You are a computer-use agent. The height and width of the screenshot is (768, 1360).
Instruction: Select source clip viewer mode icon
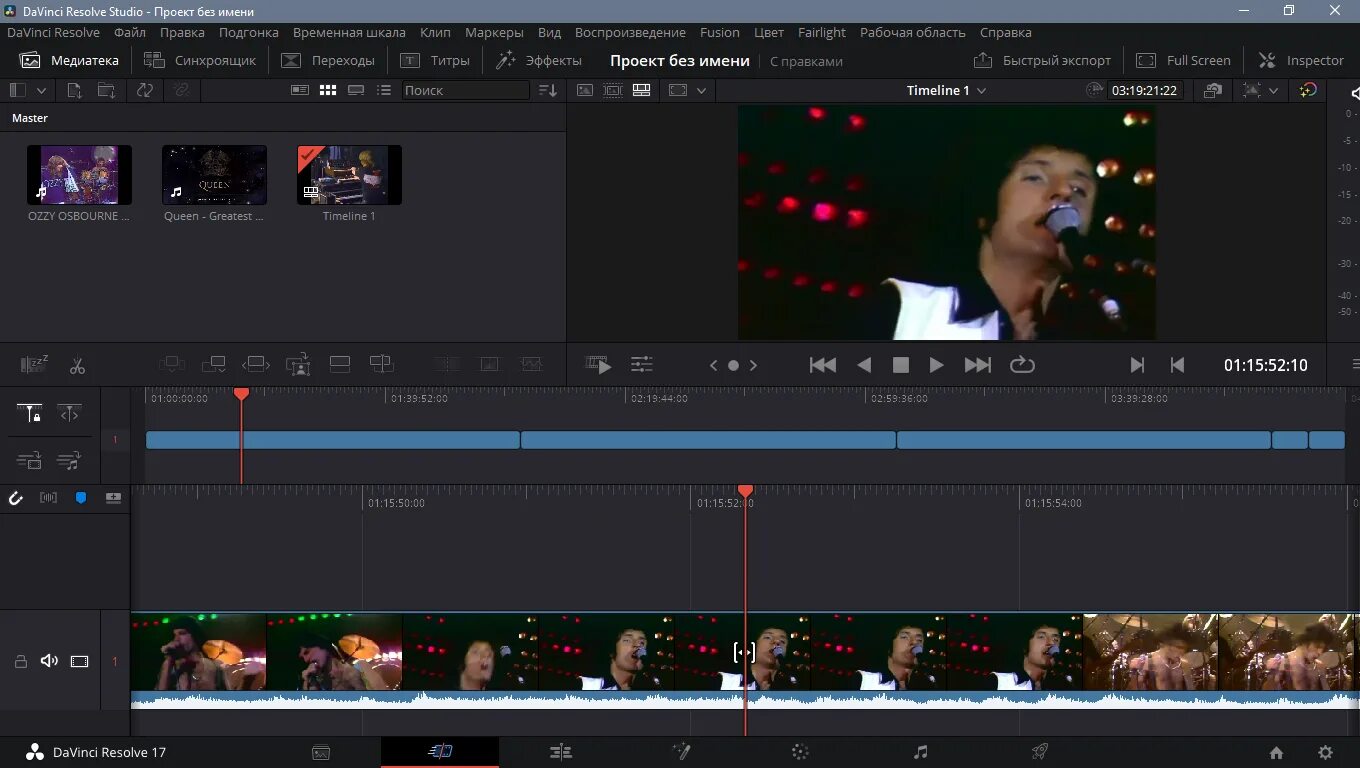585,90
